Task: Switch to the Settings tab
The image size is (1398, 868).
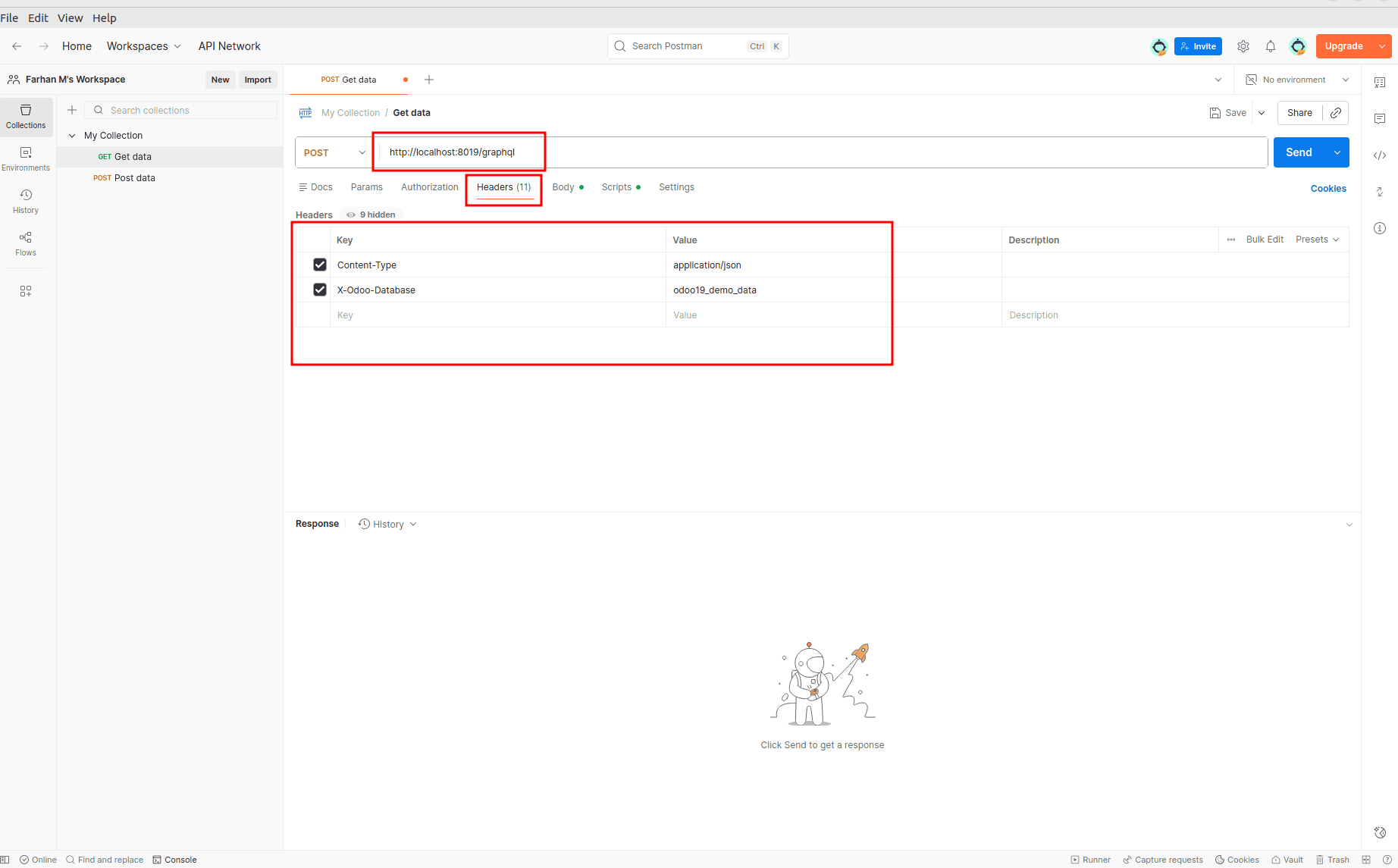Action: pyautogui.click(x=676, y=187)
